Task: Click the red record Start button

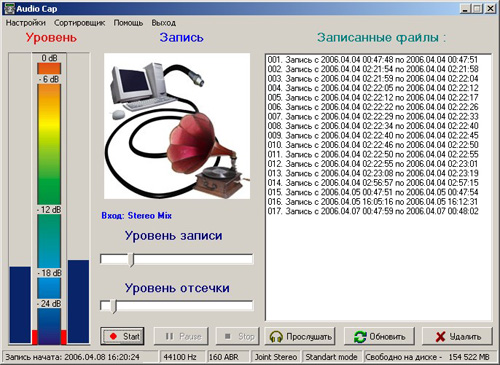Action: pos(122,336)
